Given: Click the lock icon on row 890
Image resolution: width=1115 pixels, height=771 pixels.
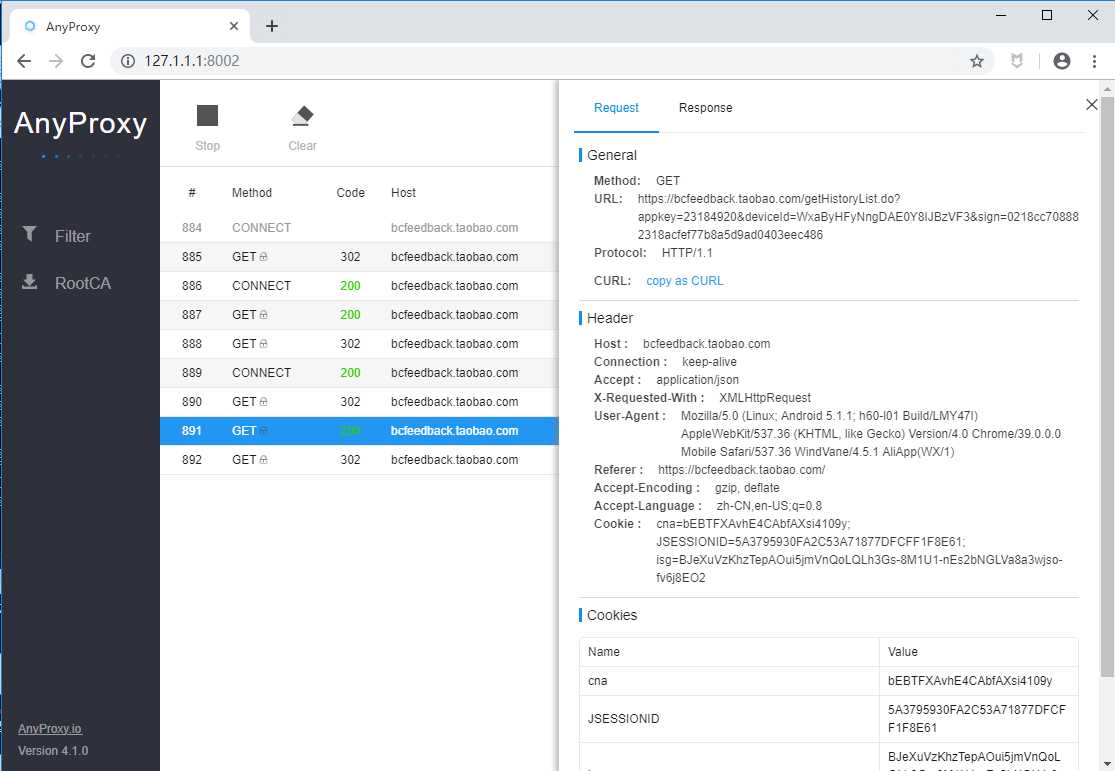Looking at the screenshot, I should coord(263,402).
